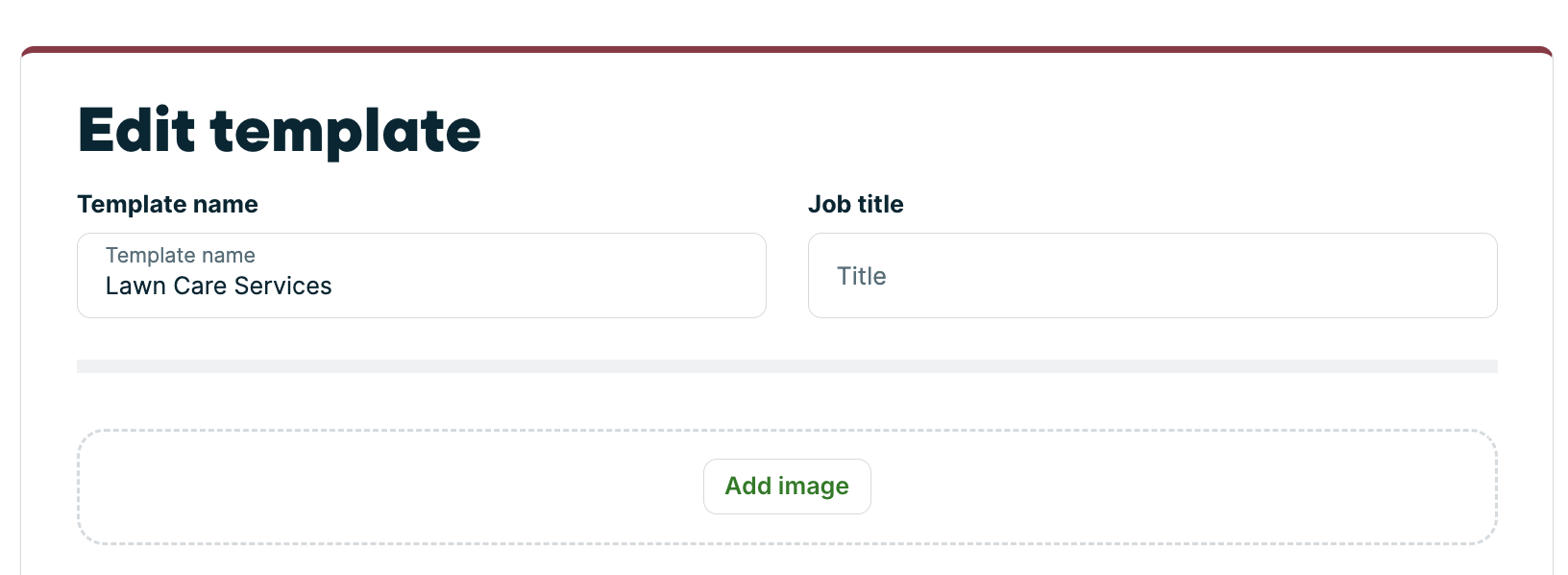Click the word "template" in the heading

(346, 131)
